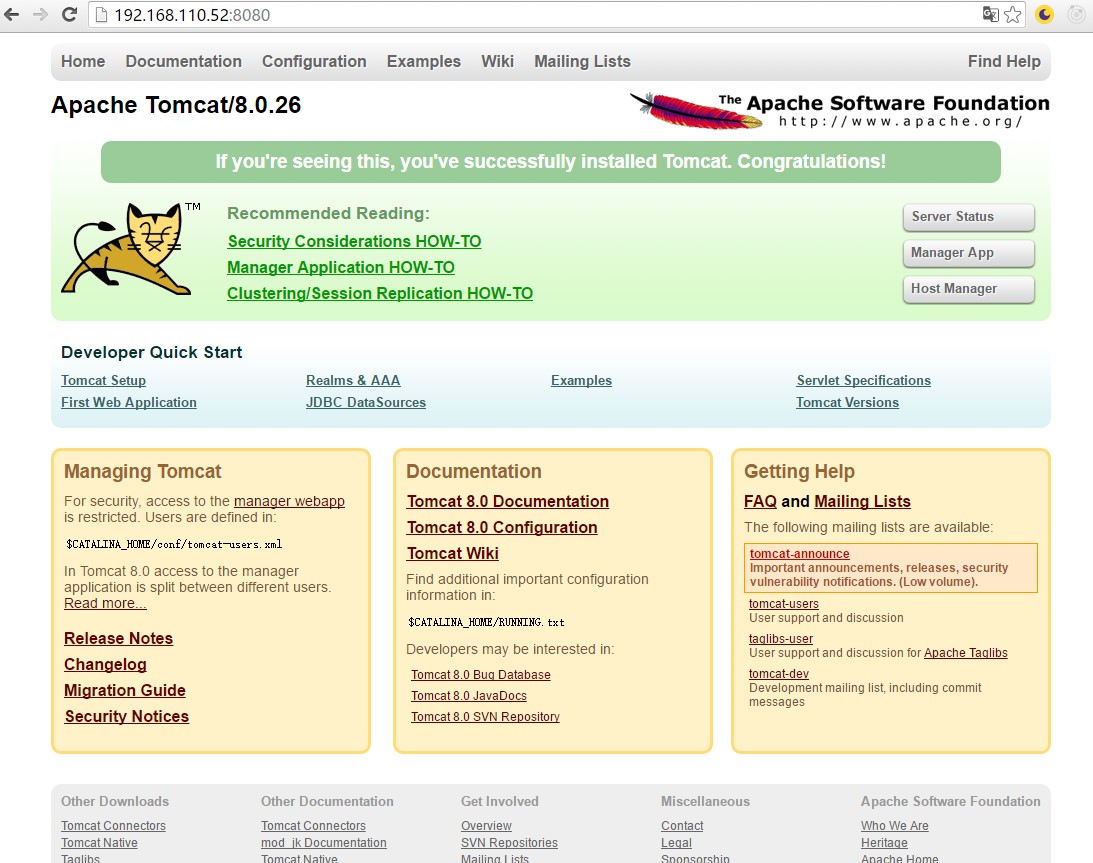
Task: Open Tomcat Connectors under Other Downloads
Action: coord(113,826)
